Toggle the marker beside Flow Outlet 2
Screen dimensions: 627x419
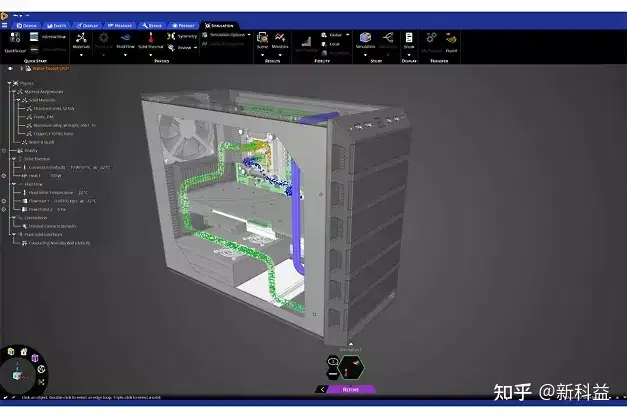[x=4, y=209]
